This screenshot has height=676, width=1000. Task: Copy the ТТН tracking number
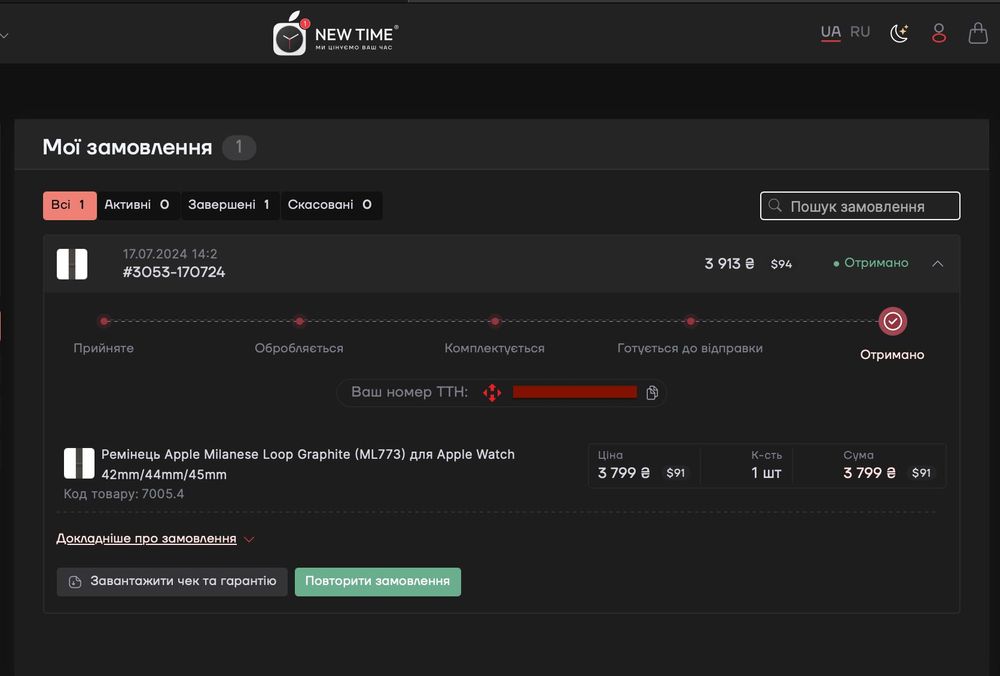651,392
